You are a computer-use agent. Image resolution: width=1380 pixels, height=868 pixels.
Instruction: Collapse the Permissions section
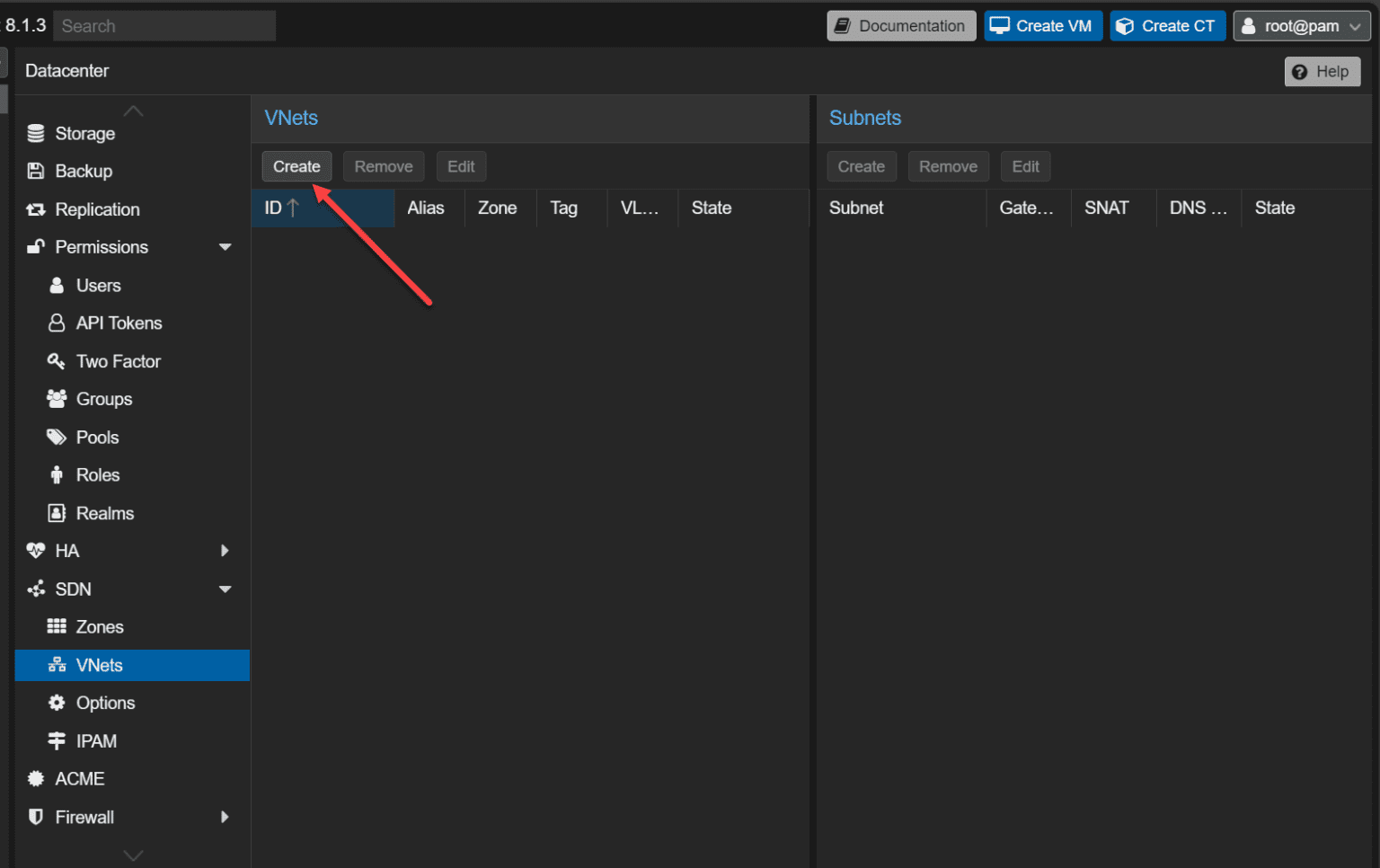click(x=225, y=246)
